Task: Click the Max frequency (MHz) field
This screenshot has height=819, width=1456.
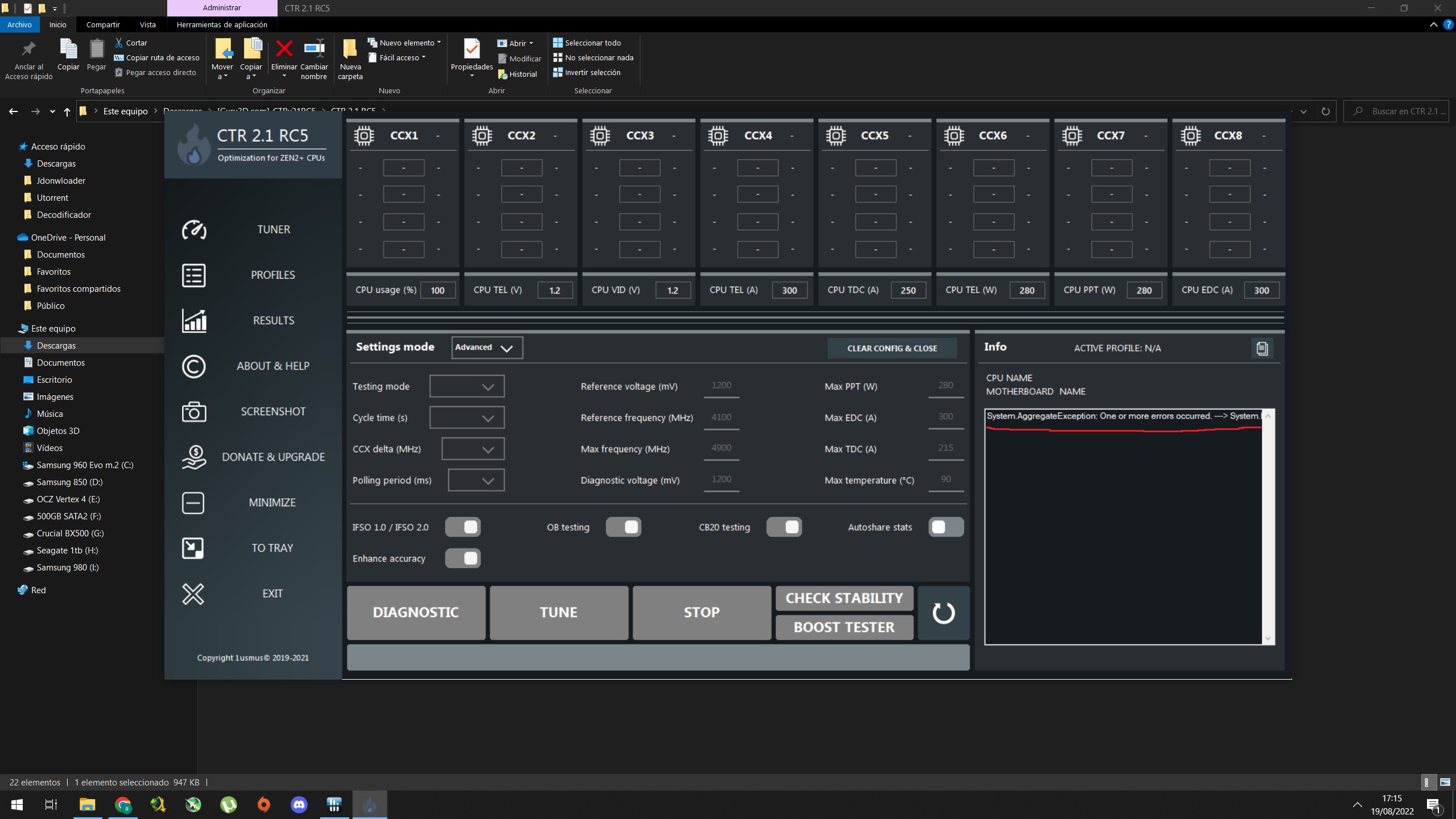Action: click(721, 448)
